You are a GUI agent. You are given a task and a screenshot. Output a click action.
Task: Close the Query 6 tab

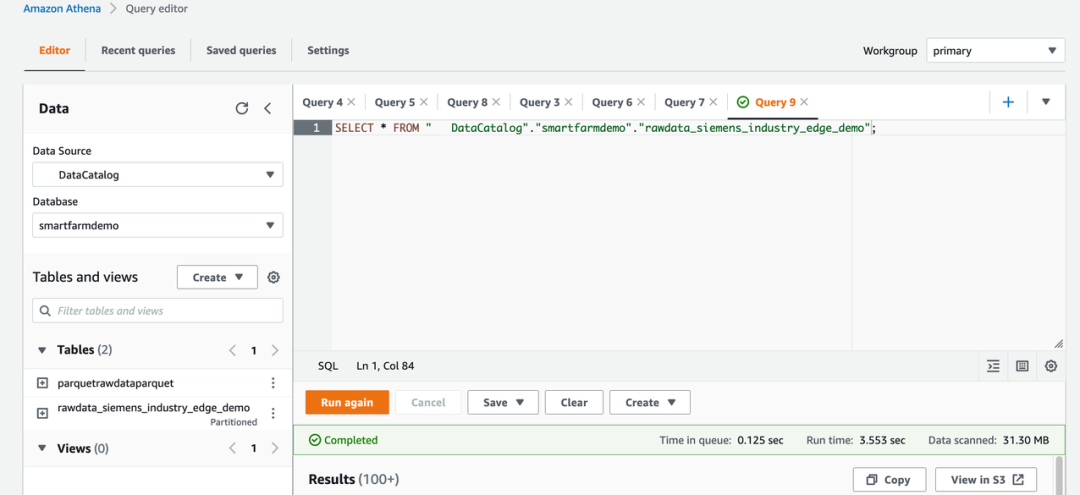tap(641, 102)
